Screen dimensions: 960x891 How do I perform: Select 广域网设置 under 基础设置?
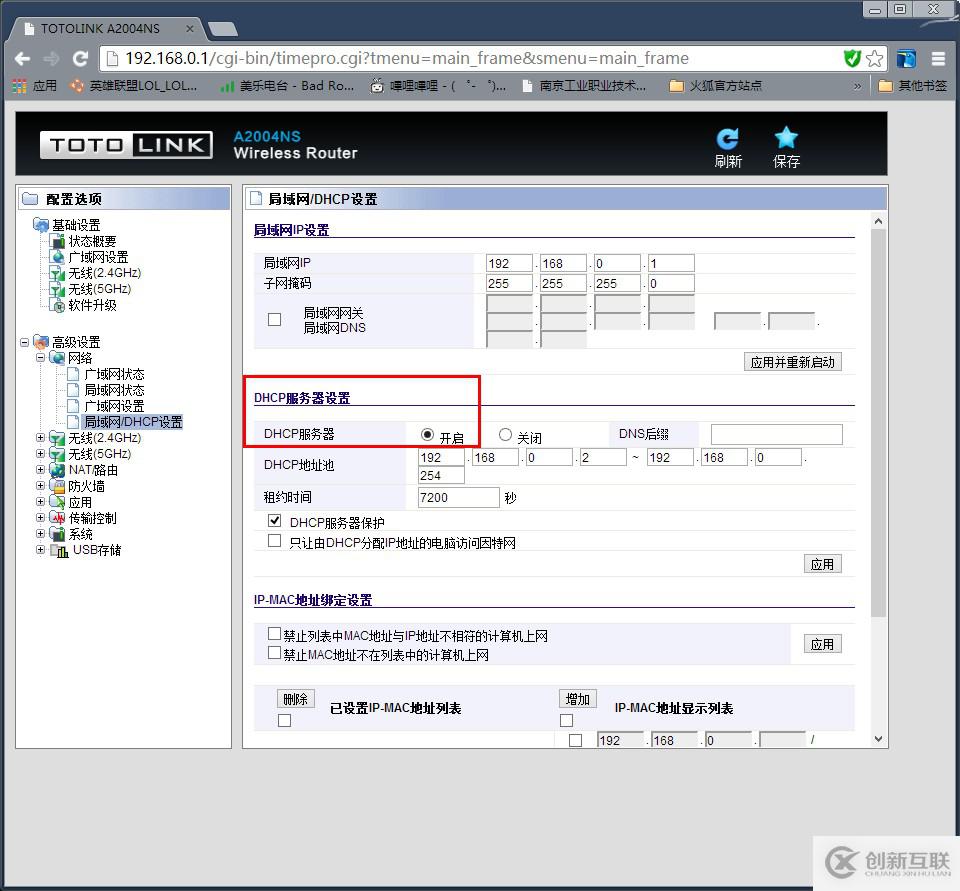pos(98,257)
